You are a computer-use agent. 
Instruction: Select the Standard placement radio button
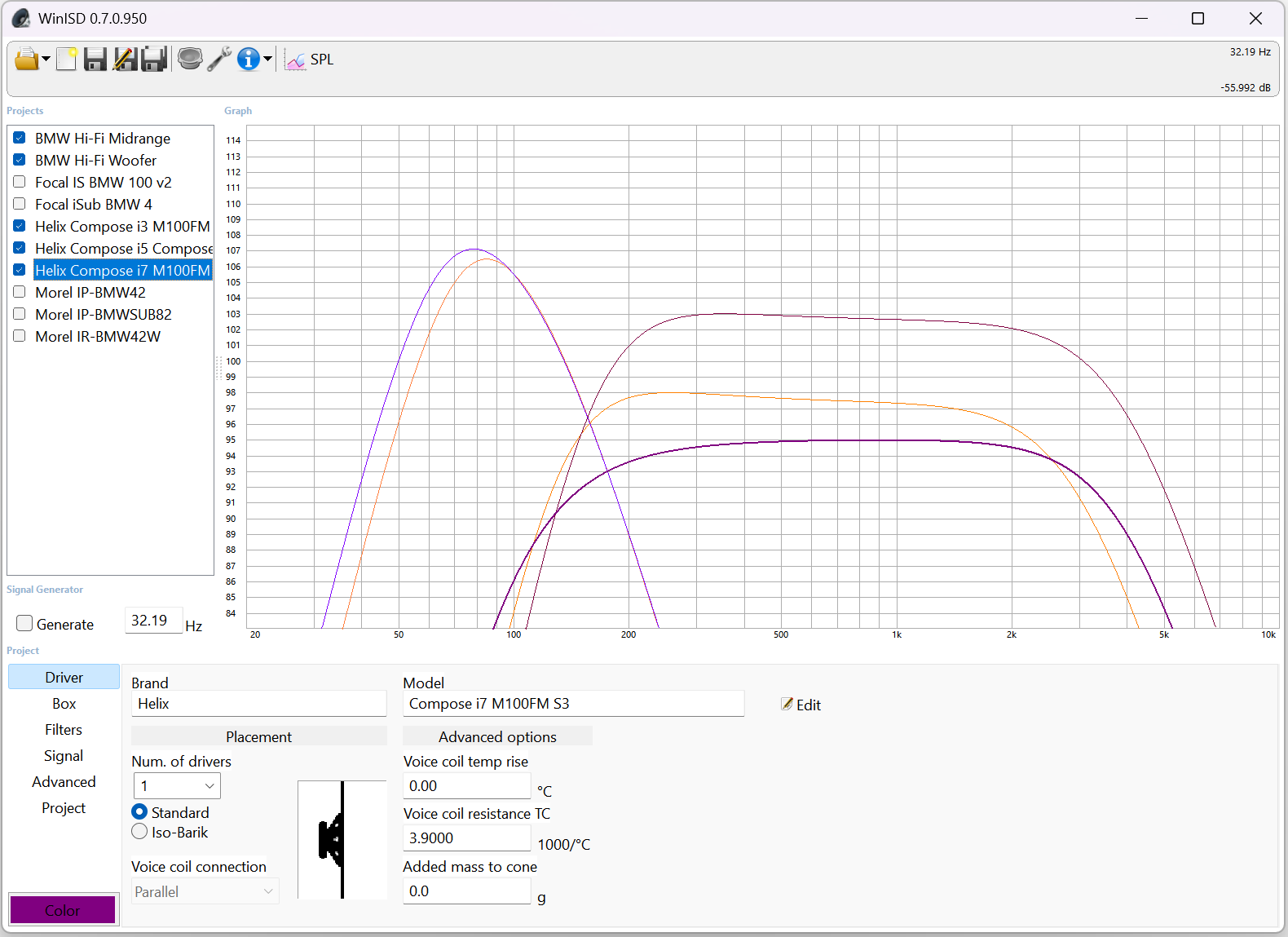139,812
